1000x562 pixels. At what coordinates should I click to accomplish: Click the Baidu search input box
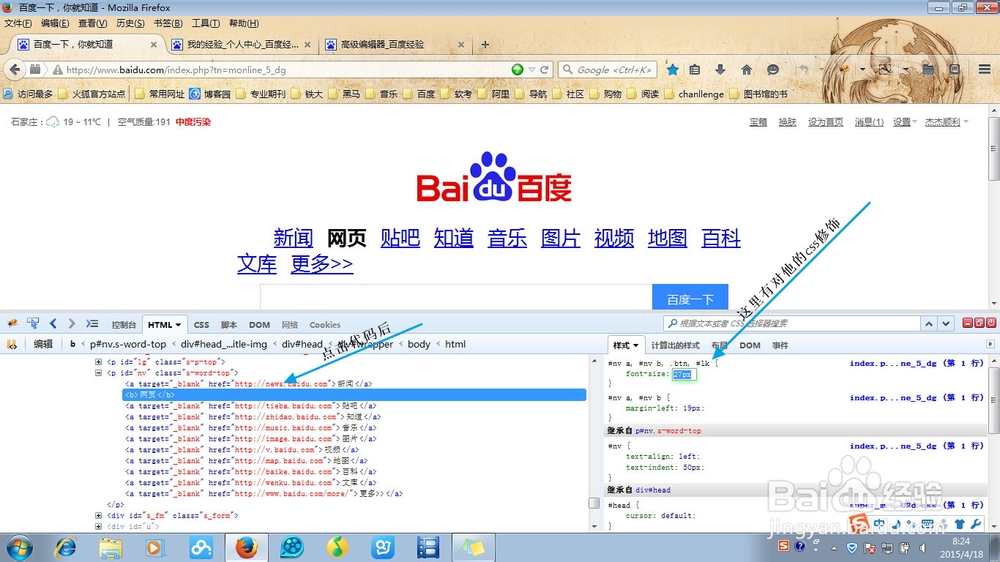coord(456,297)
